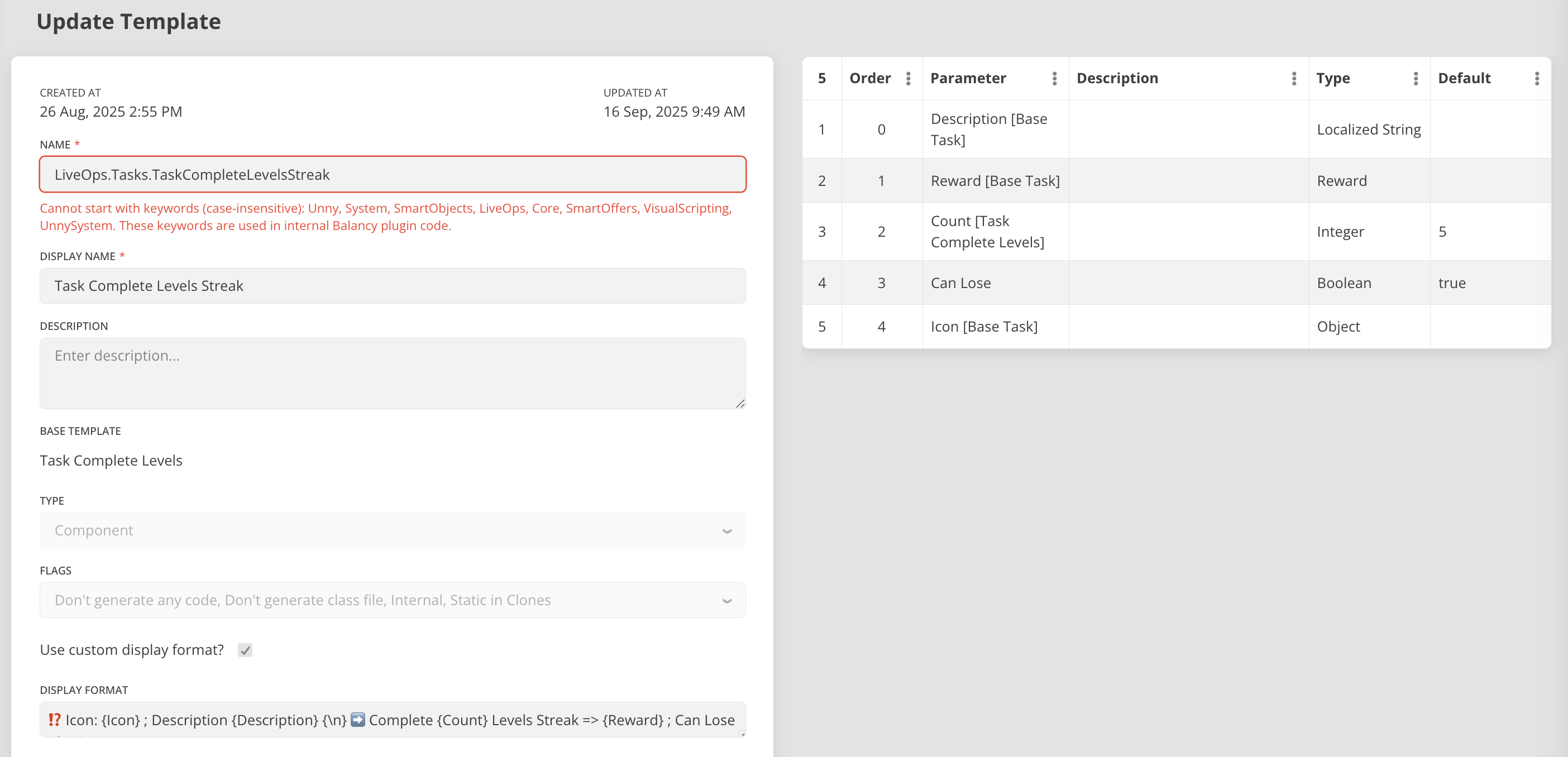Sort by the Parameter column header
Viewport: 1568px width, 757px height.
(x=968, y=79)
